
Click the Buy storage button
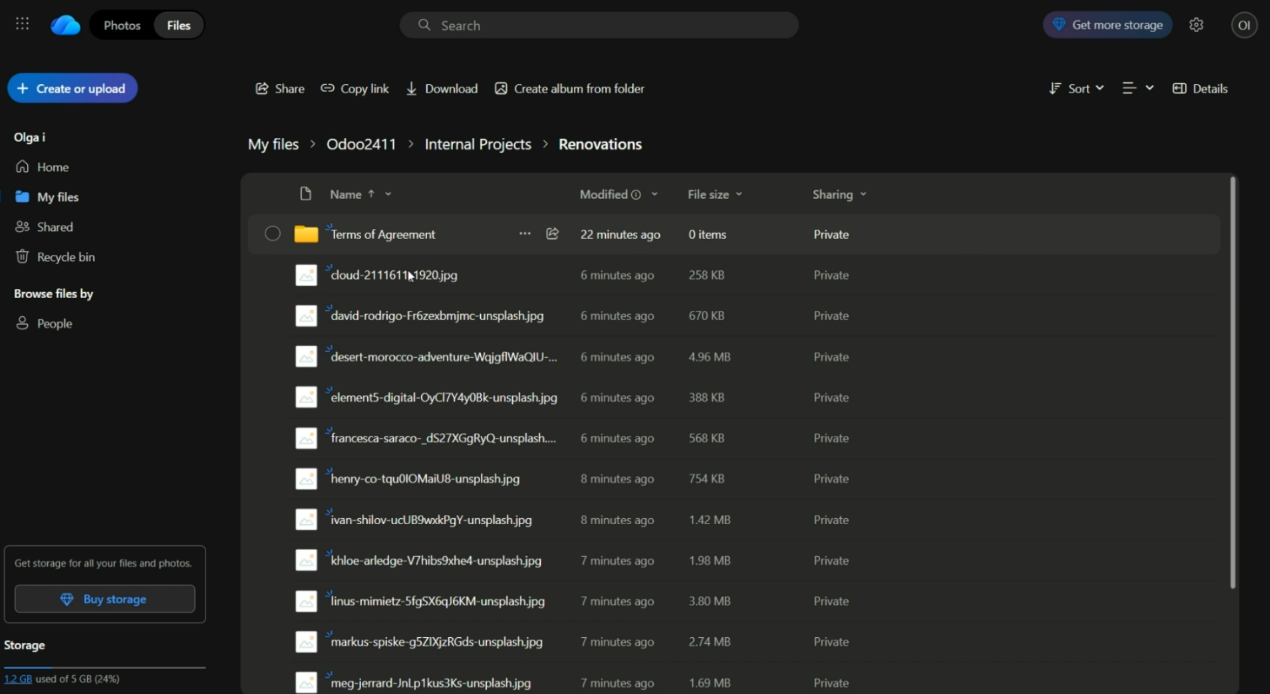click(105, 599)
